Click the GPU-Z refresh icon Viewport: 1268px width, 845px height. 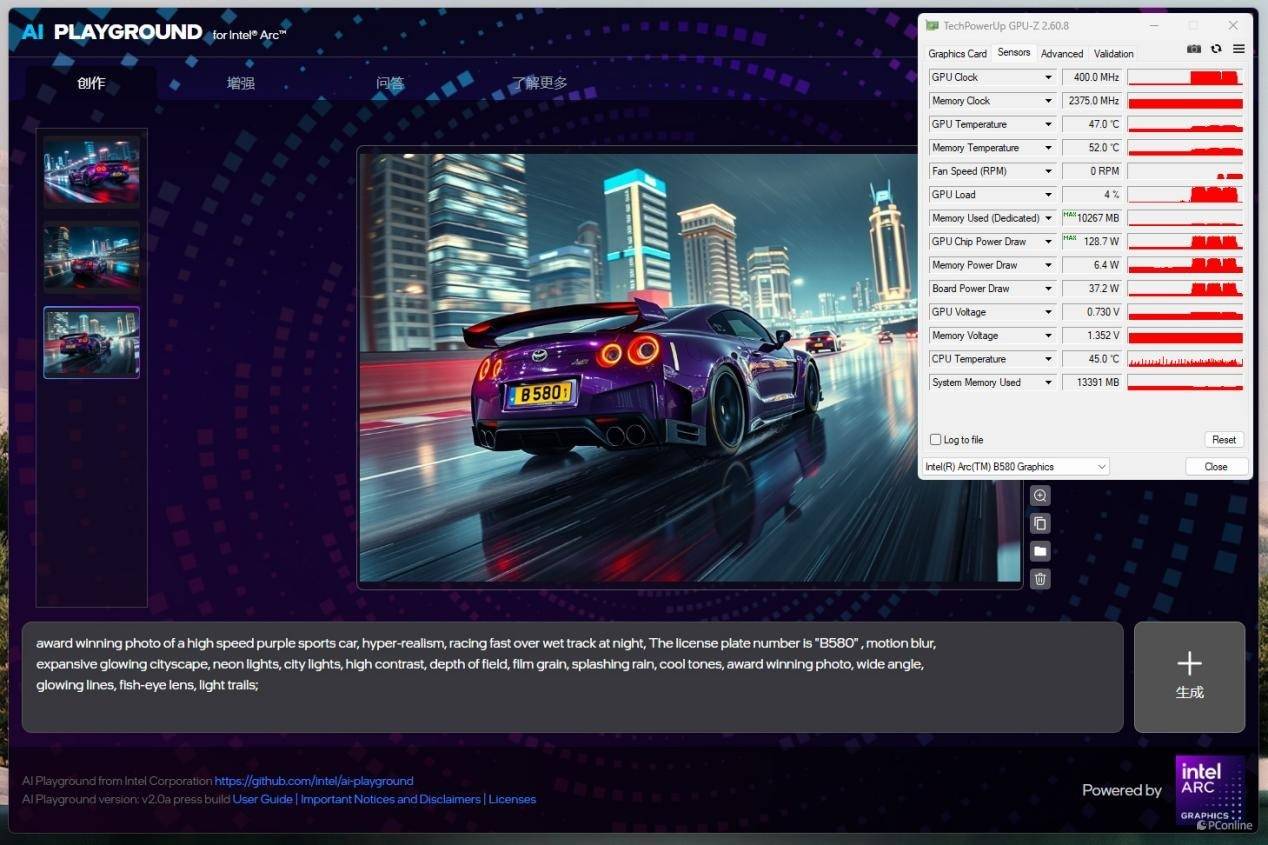[x=1216, y=49]
